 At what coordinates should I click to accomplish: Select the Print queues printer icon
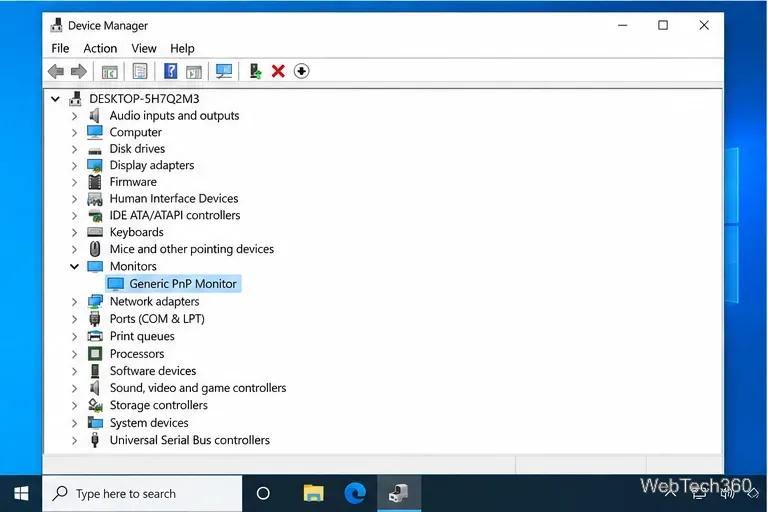tap(95, 336)
